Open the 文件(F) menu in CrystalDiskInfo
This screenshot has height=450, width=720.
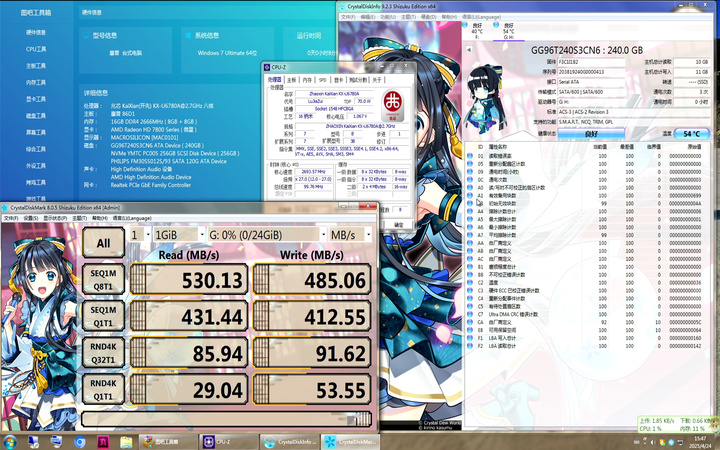click(x=348, y=17)
